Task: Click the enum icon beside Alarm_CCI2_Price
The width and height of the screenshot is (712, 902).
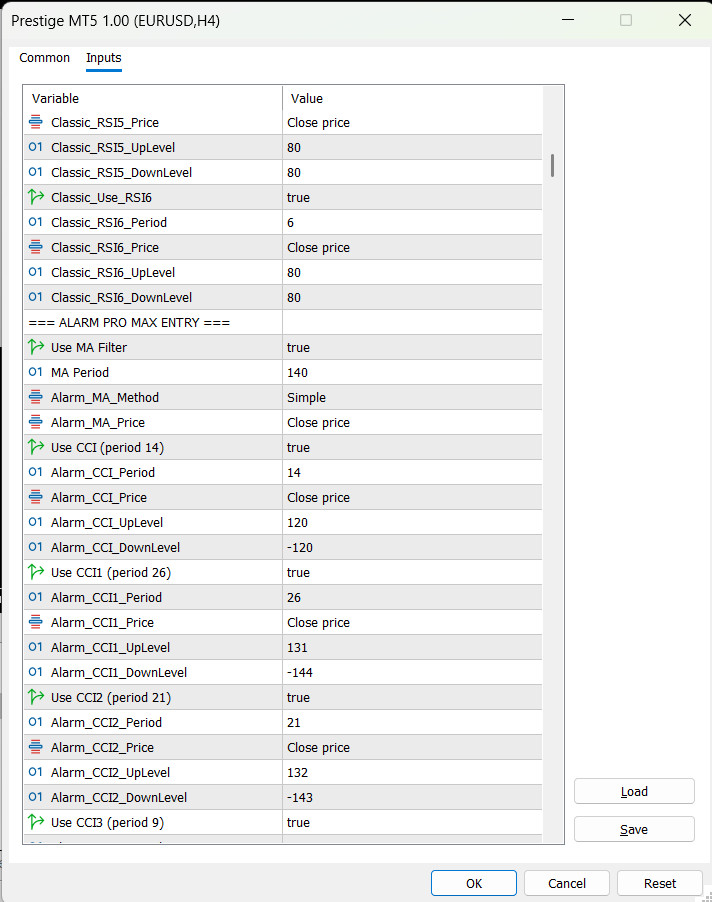Action: coord(36,747)
